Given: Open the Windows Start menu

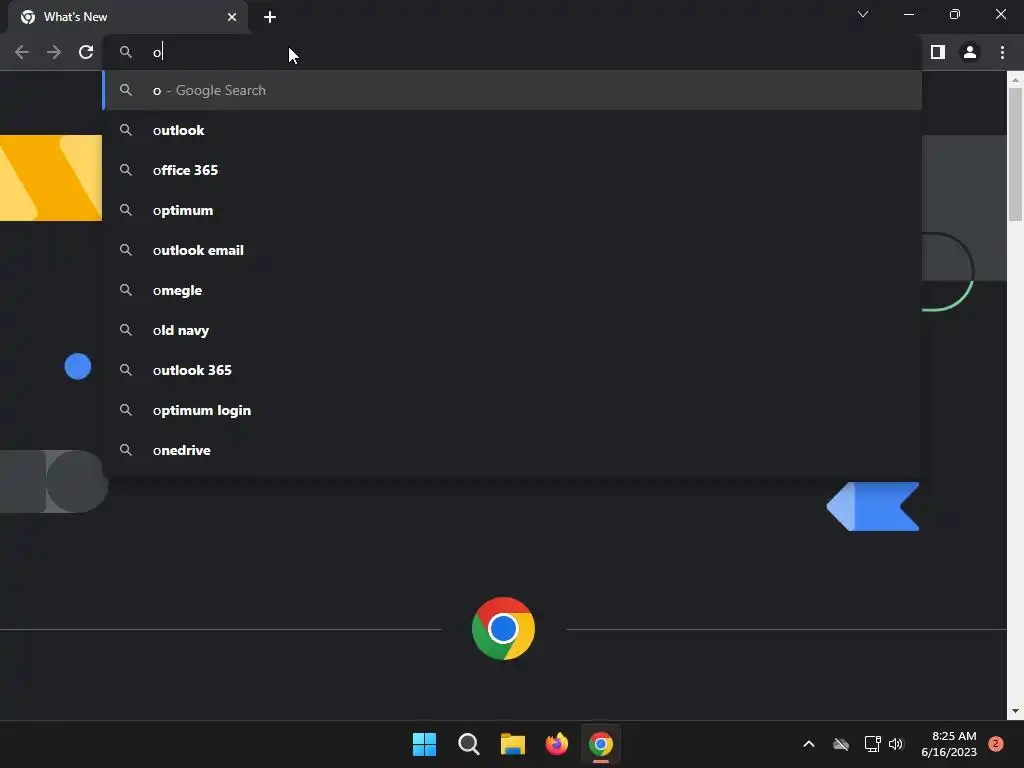Looking at the screenshot, I should (x=424, y=744).
